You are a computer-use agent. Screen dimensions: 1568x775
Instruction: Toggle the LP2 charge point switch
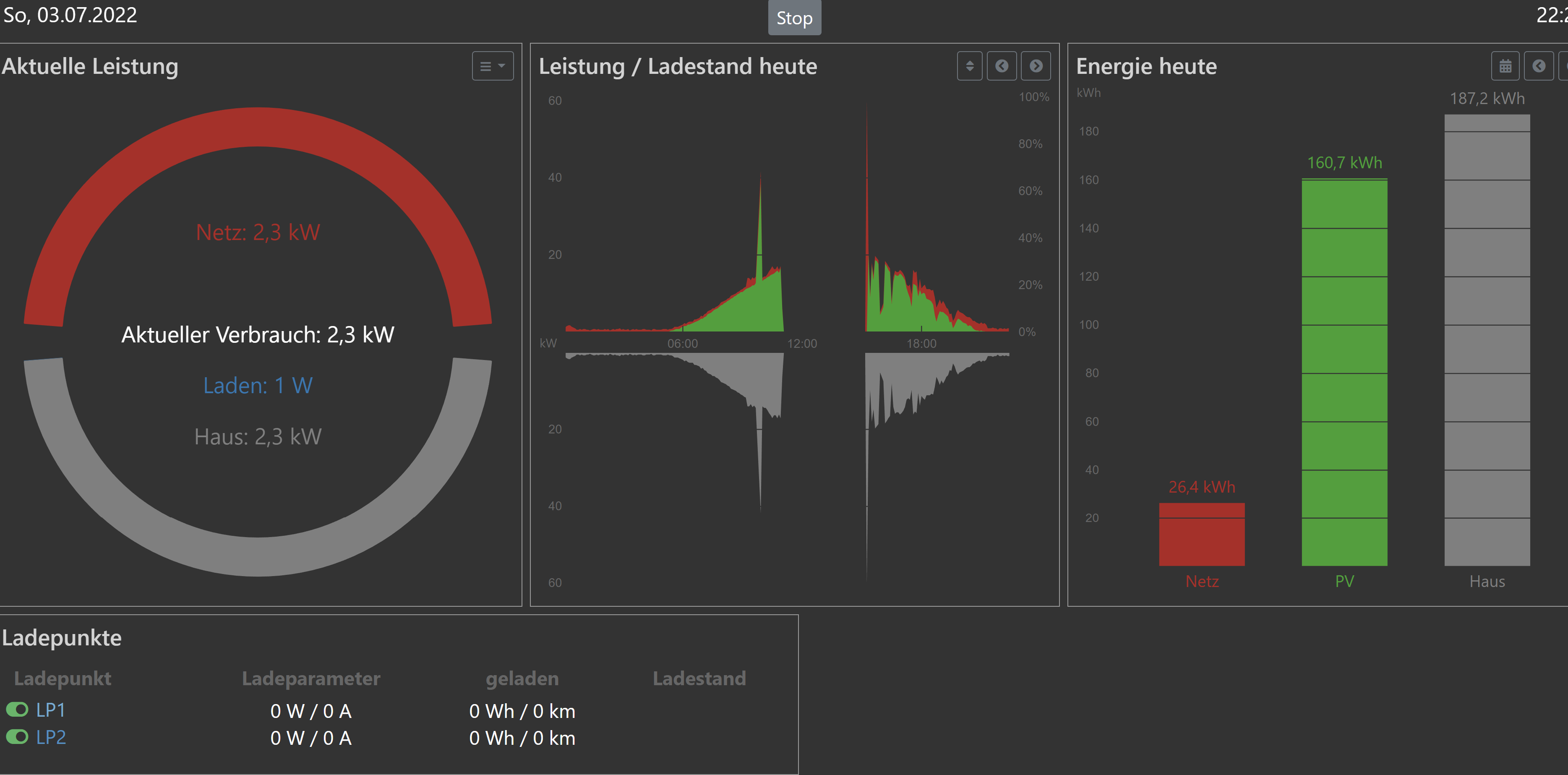(18, 737)
